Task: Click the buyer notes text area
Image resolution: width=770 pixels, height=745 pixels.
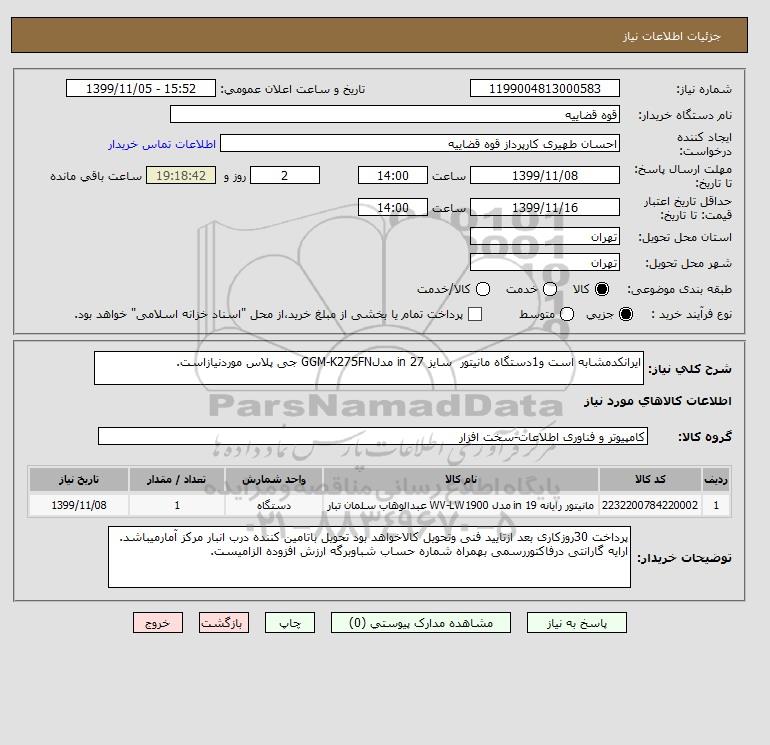Action: click(369, 557)
